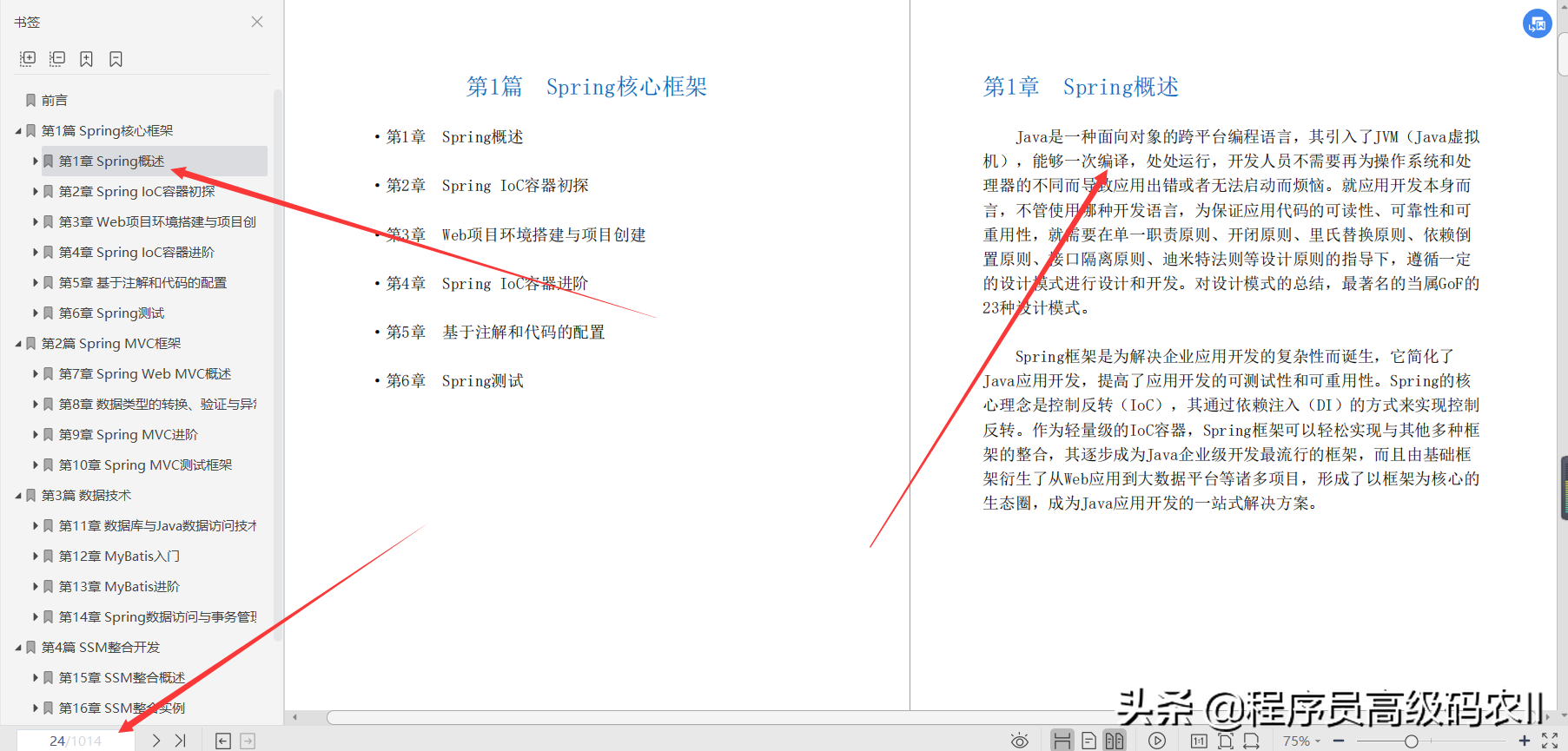Select 第15章 SSM整合概述 bookmark
1568x751 pixels.
pos(122,678)
